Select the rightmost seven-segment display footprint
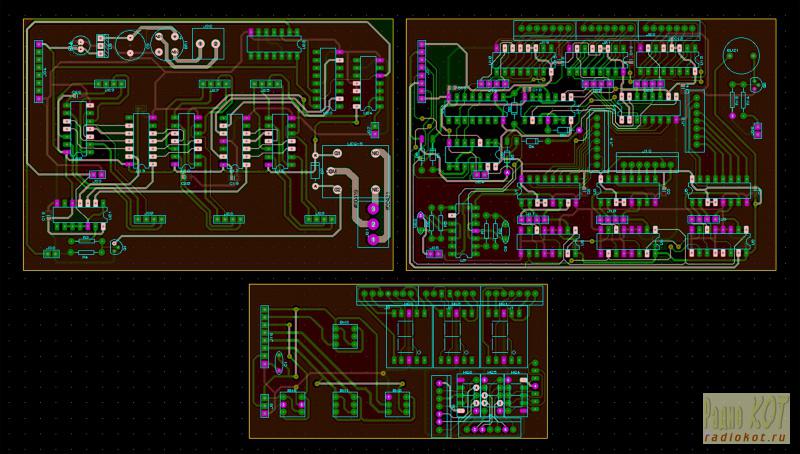 tap(499, 334)
